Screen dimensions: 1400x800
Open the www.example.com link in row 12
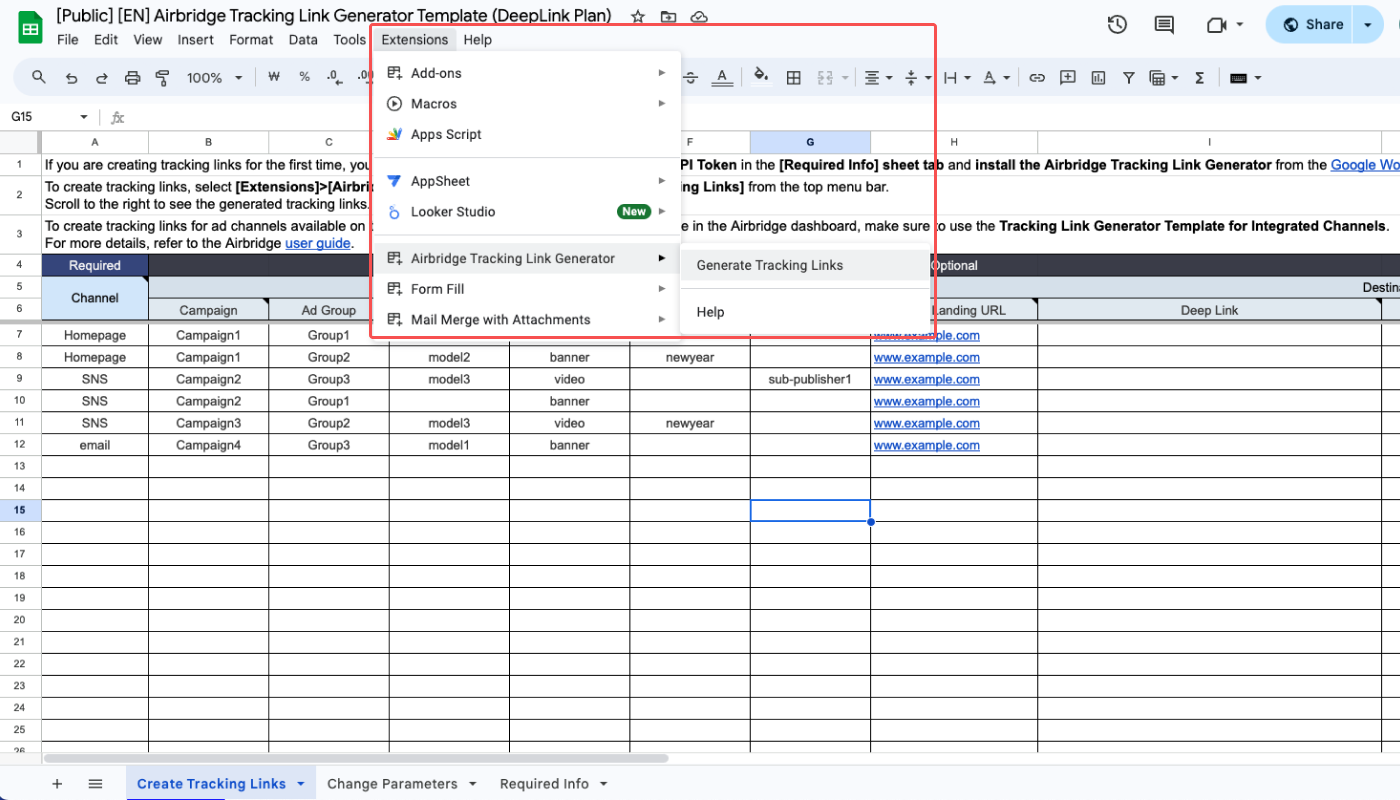[927, 446]
